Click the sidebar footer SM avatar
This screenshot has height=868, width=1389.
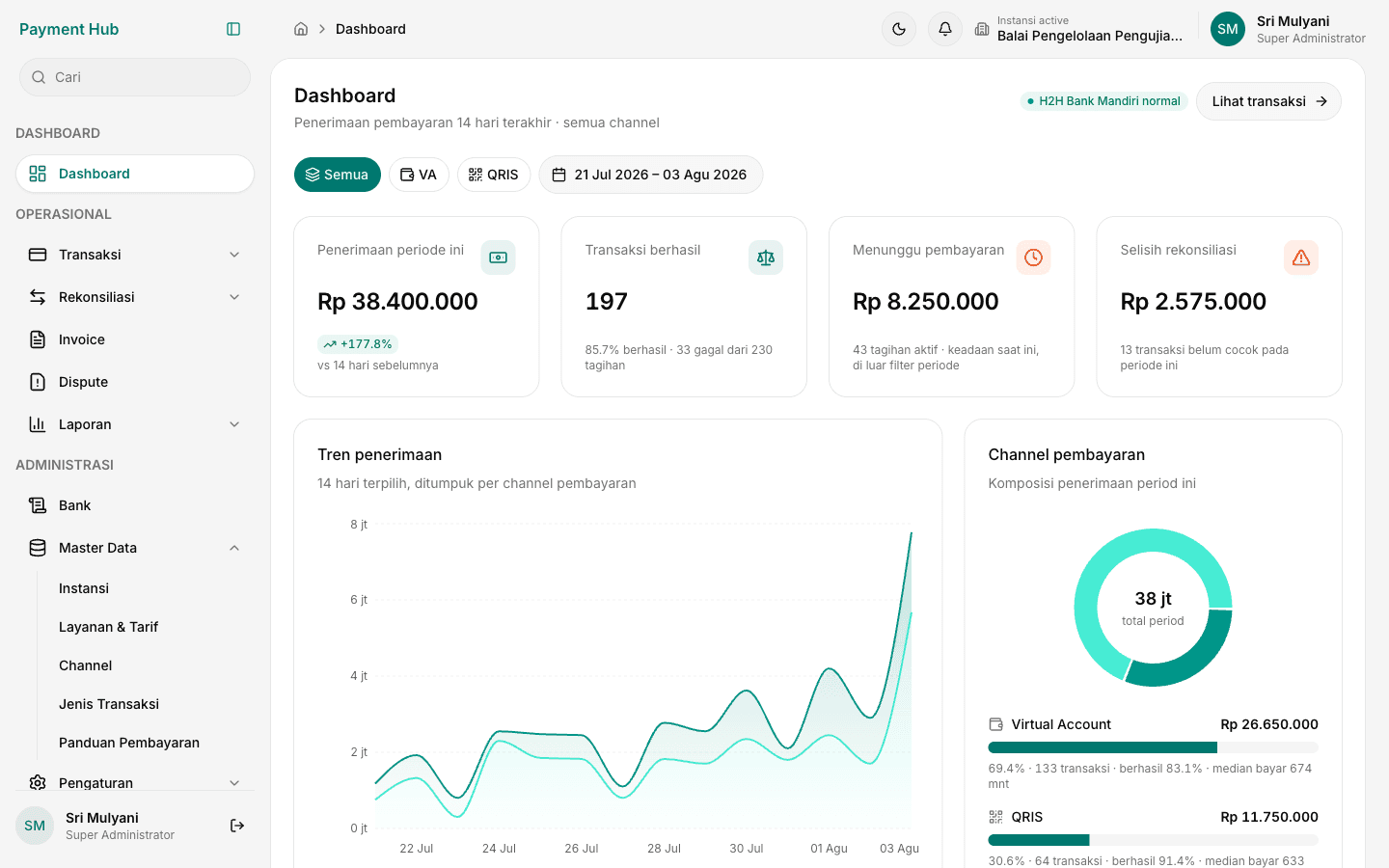pos(35,826)
